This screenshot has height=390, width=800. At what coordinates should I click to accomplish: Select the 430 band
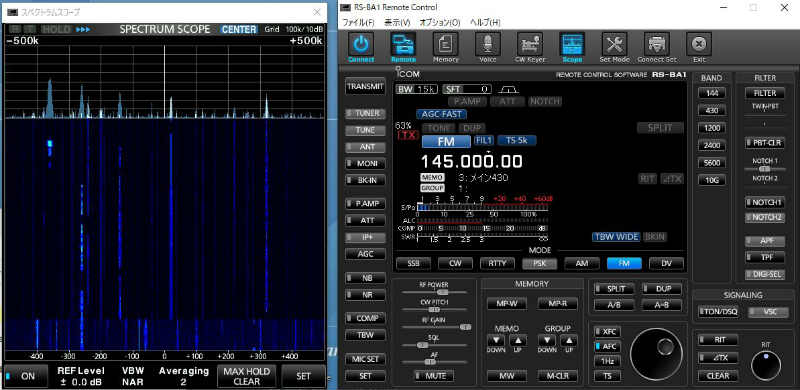click(x=711, y=111)
